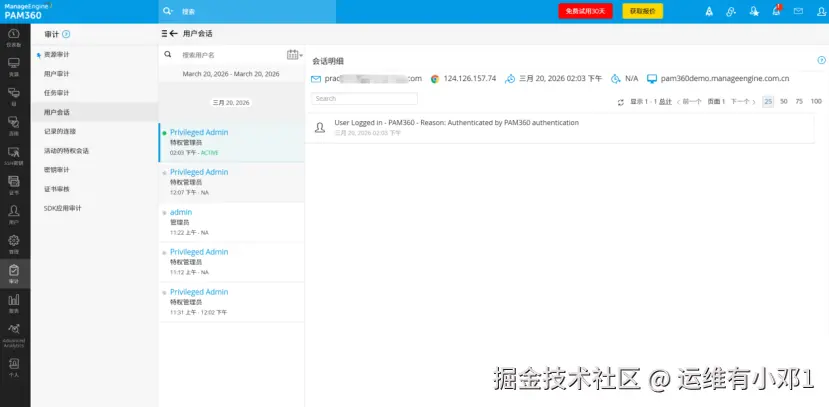Click the 总计 total link

[x=665, y=101]
